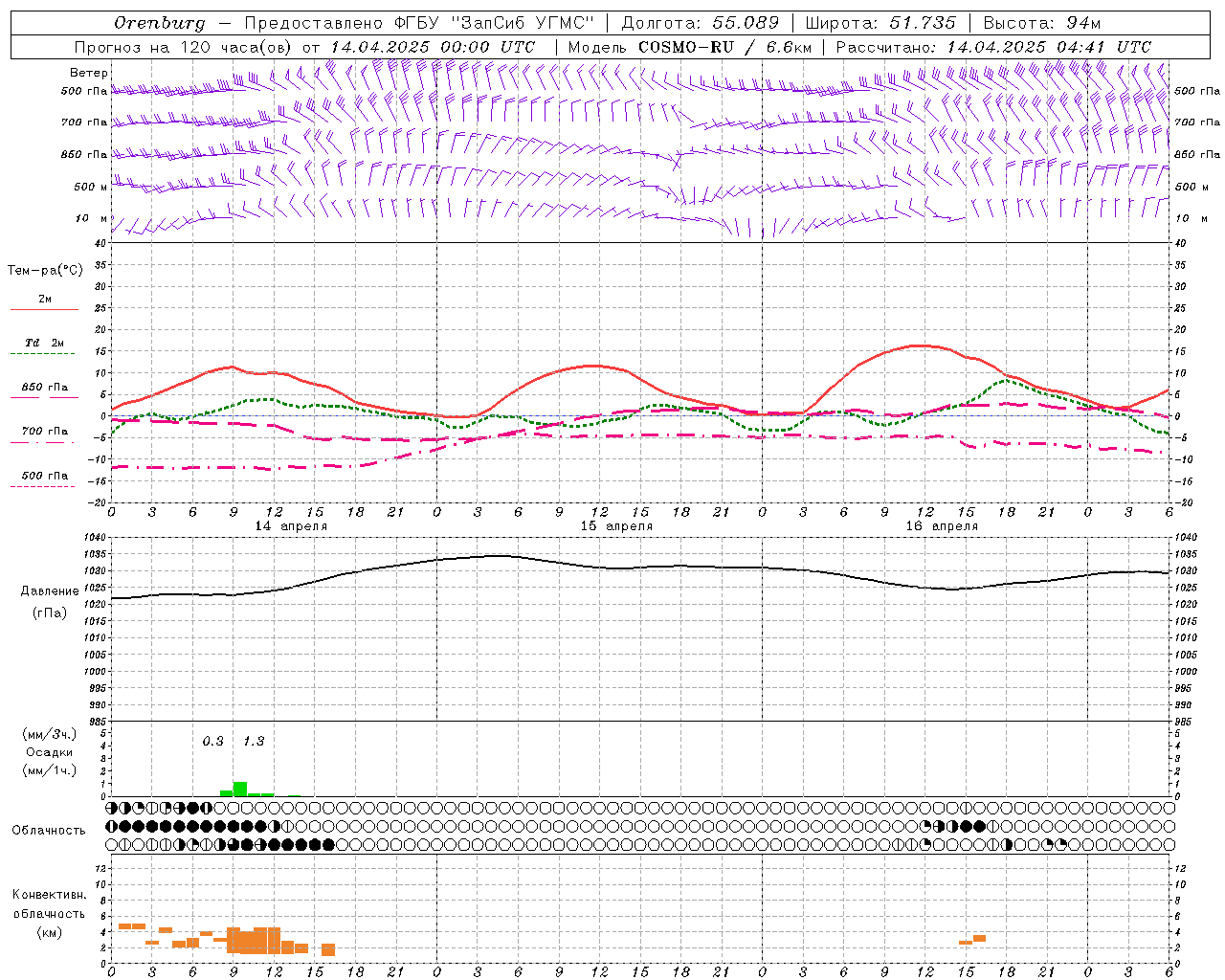The height and width of the screenshot is (980, 1225).
Task: Click the "(мм/1ч.)" precipitation unit label
Action: (x=50, y=770)
